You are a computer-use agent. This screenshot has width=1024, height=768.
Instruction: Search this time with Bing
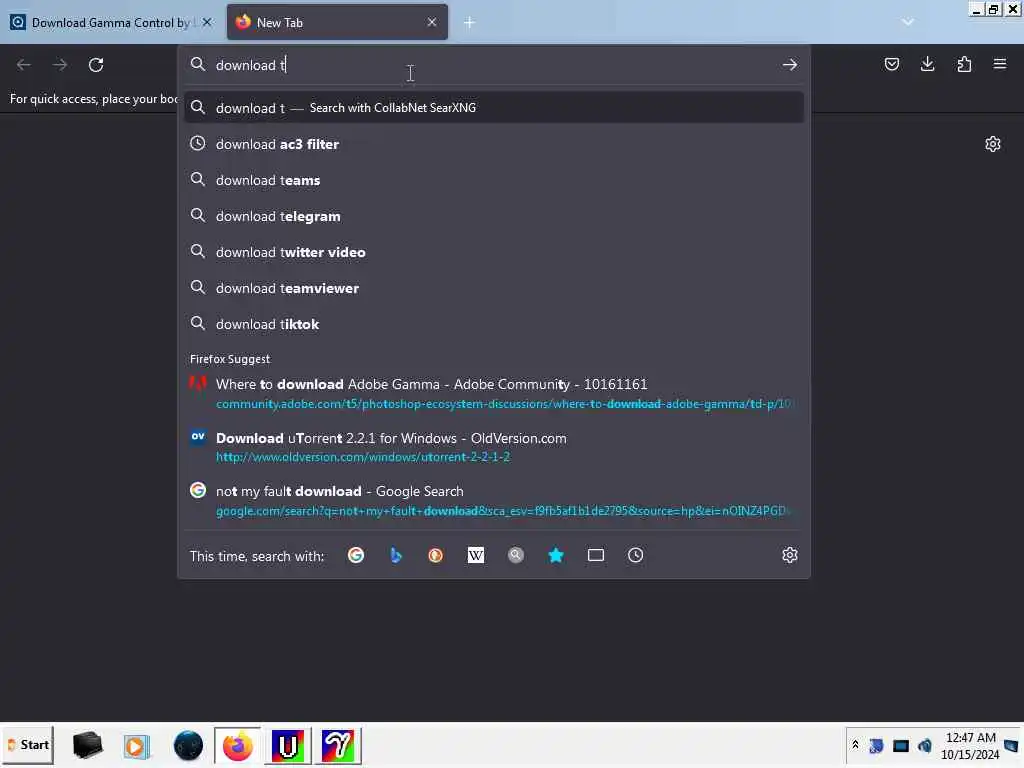[x=396, y=555]
